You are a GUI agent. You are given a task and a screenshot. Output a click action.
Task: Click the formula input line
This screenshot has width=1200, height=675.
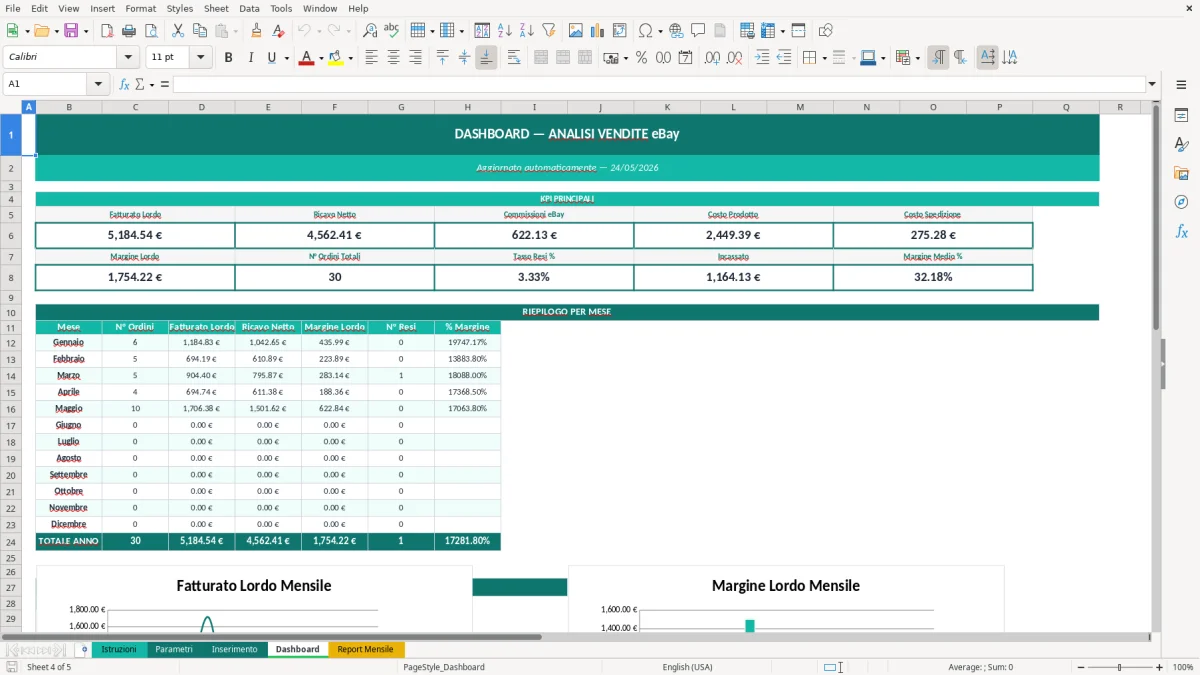click(x=658, y=84)
